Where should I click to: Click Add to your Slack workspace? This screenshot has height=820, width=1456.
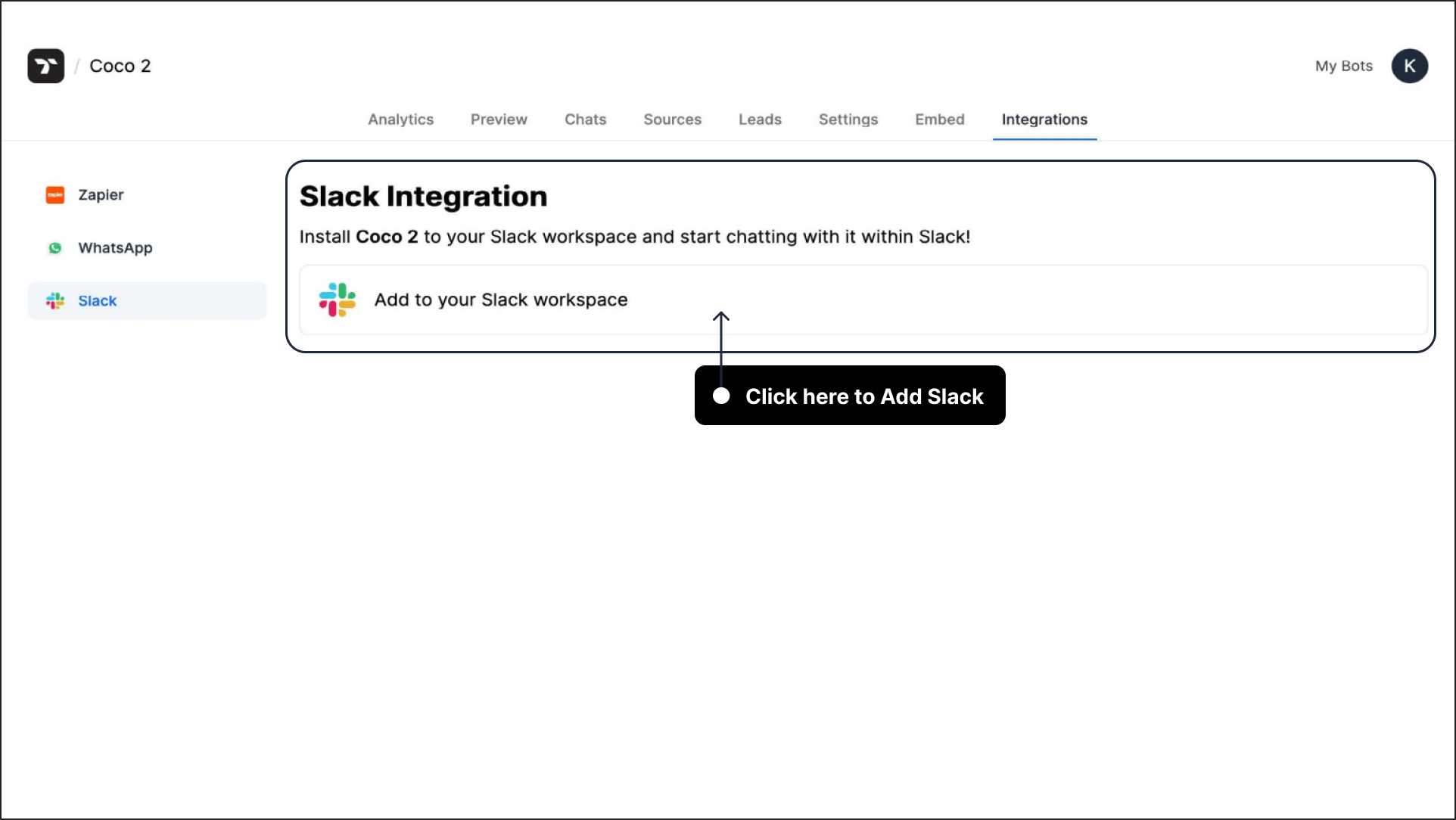(500, 300)
